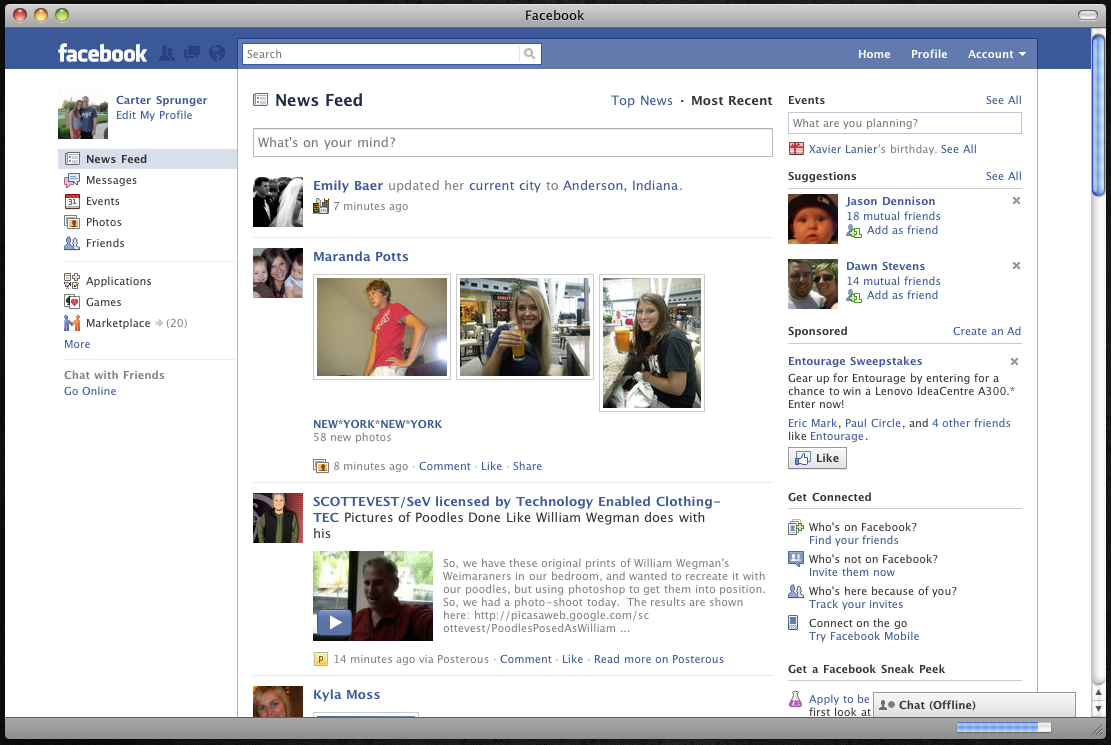This screenshot has width=1111, height=745.
Task: Click the search magnifier button
Action: (529, 54)
